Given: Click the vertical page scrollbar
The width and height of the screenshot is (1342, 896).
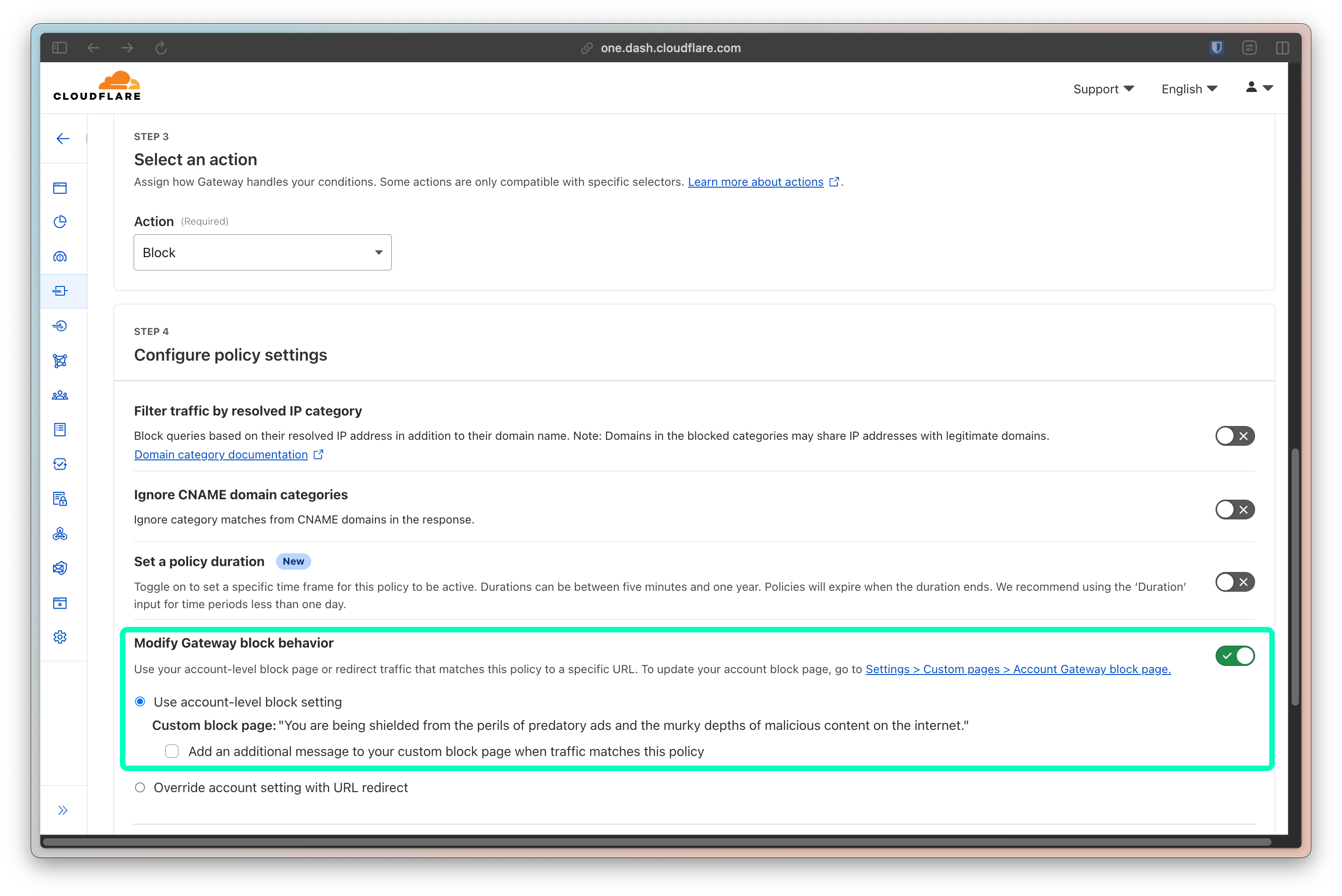Looking at the screenshot, I should click(1295, 577).
